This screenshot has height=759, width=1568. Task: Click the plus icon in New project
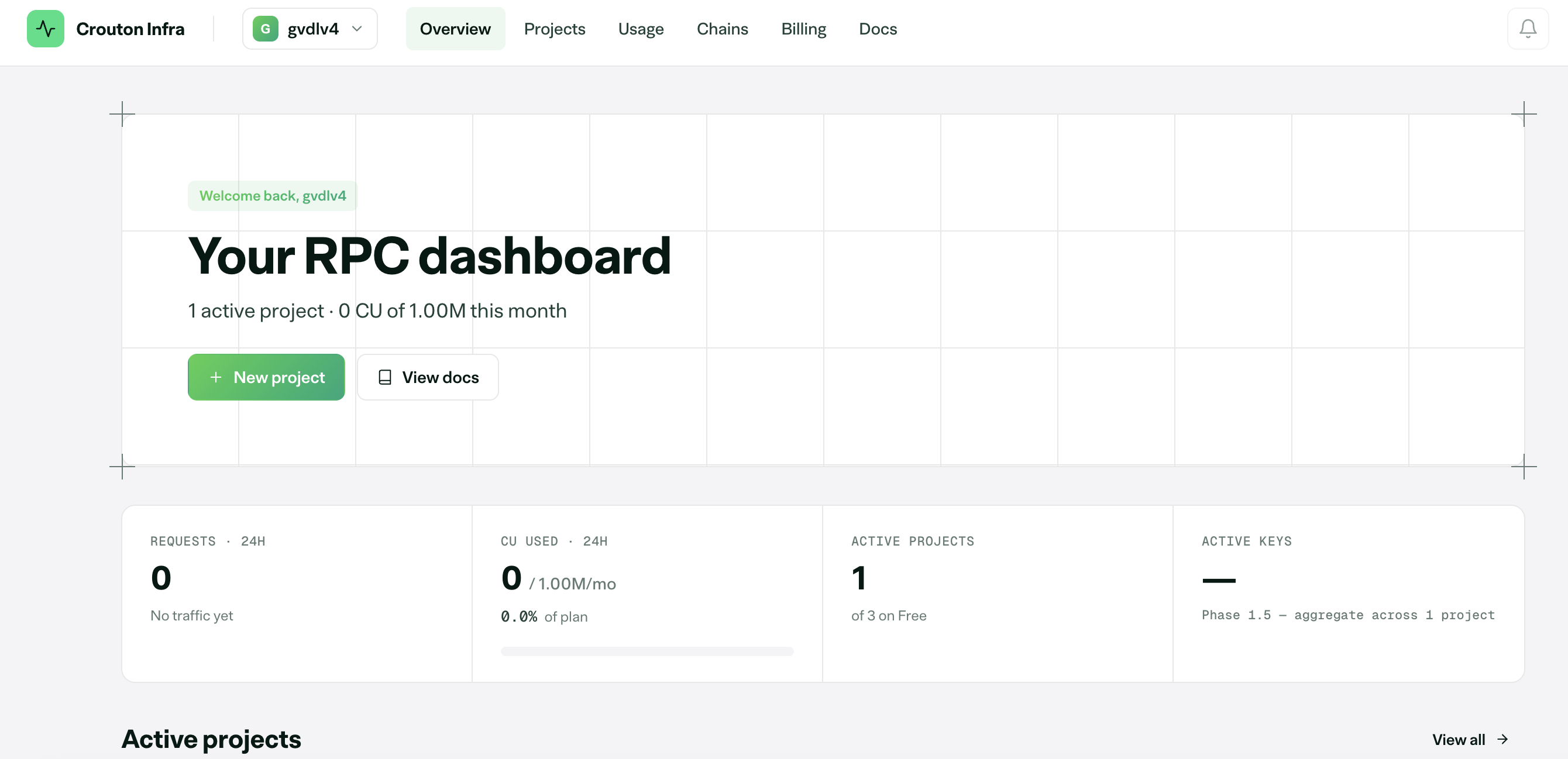[215, 377]
